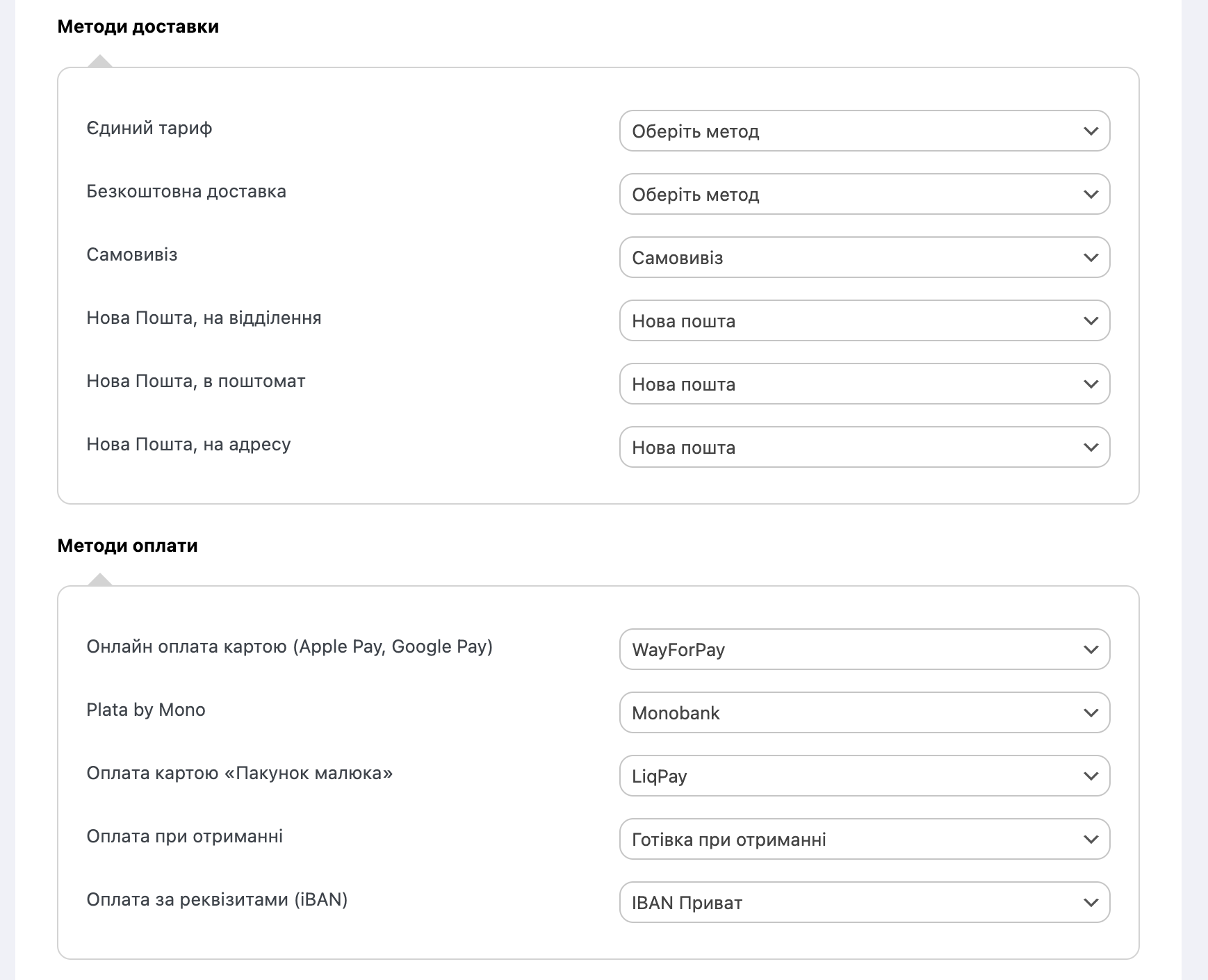Open the WayForPay payment dropdown
Viewport: 1208px width, 980px height.
[x=864, y=649]
